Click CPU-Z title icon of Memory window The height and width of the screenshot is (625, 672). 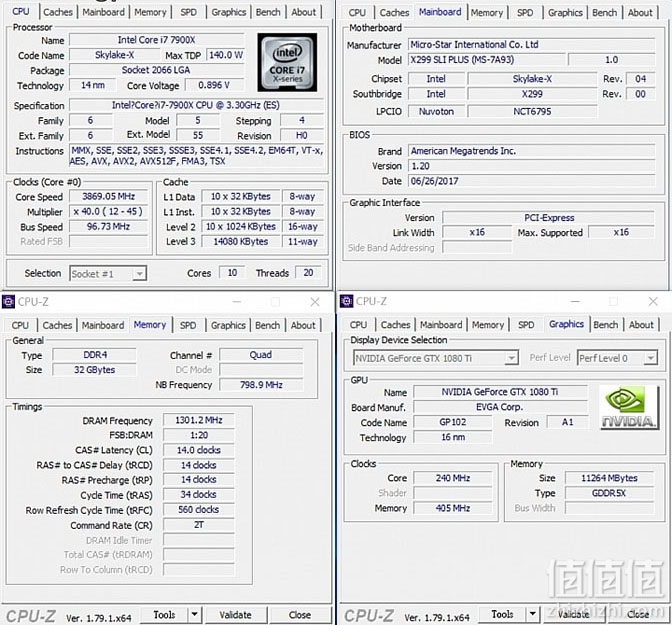pyautogui.click(x=8, y=302)
